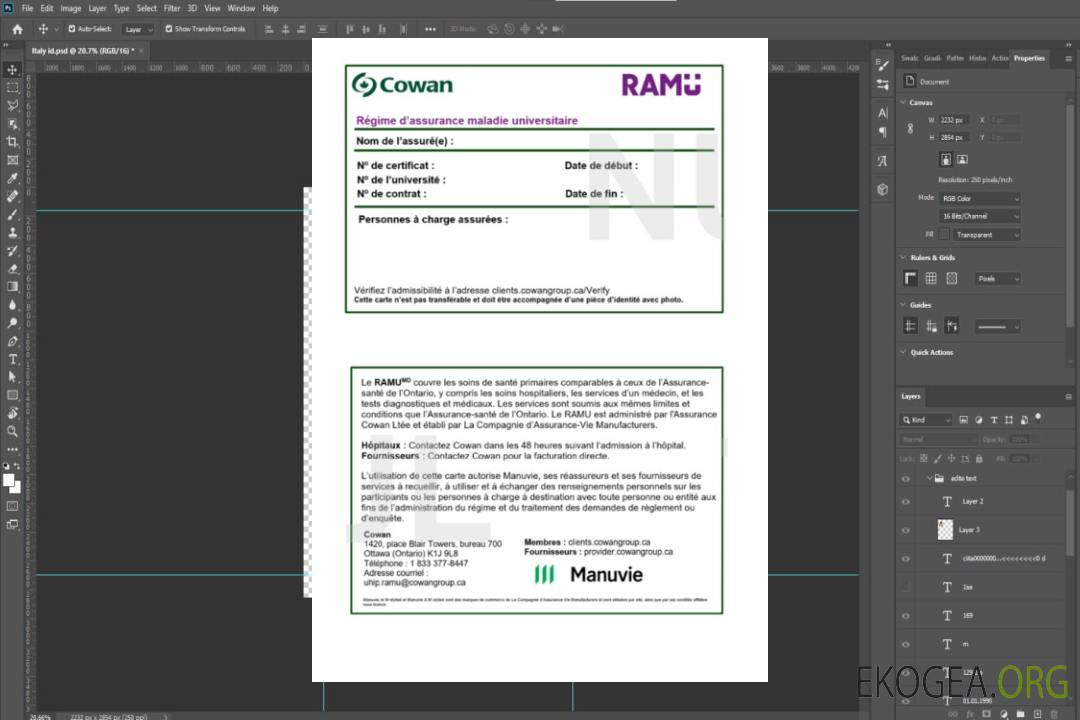Open the Filter menu
This screenshot has width=1080, height=720.
click(x=172, y=8)
